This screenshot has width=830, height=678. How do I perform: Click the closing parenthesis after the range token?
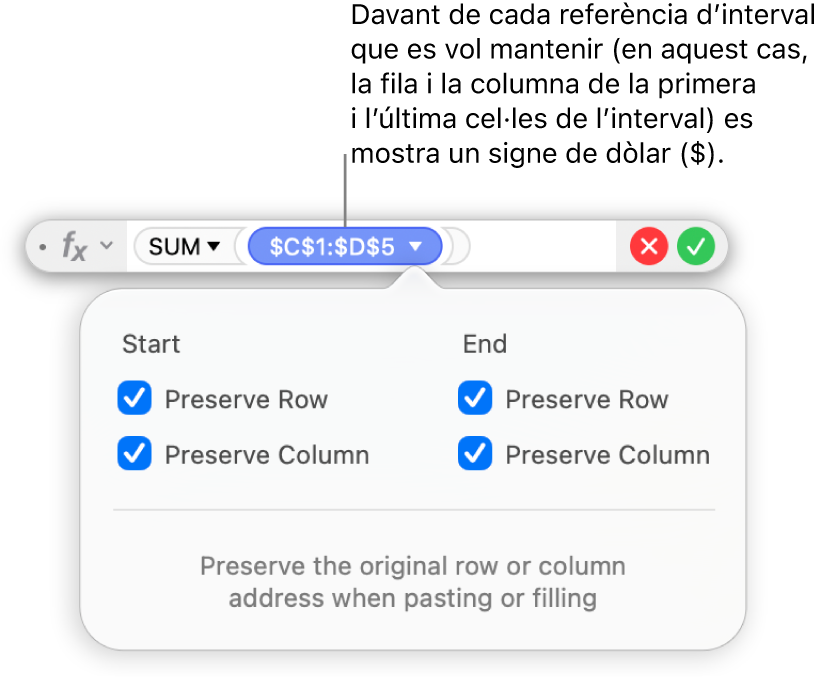[x=457, y=246]
